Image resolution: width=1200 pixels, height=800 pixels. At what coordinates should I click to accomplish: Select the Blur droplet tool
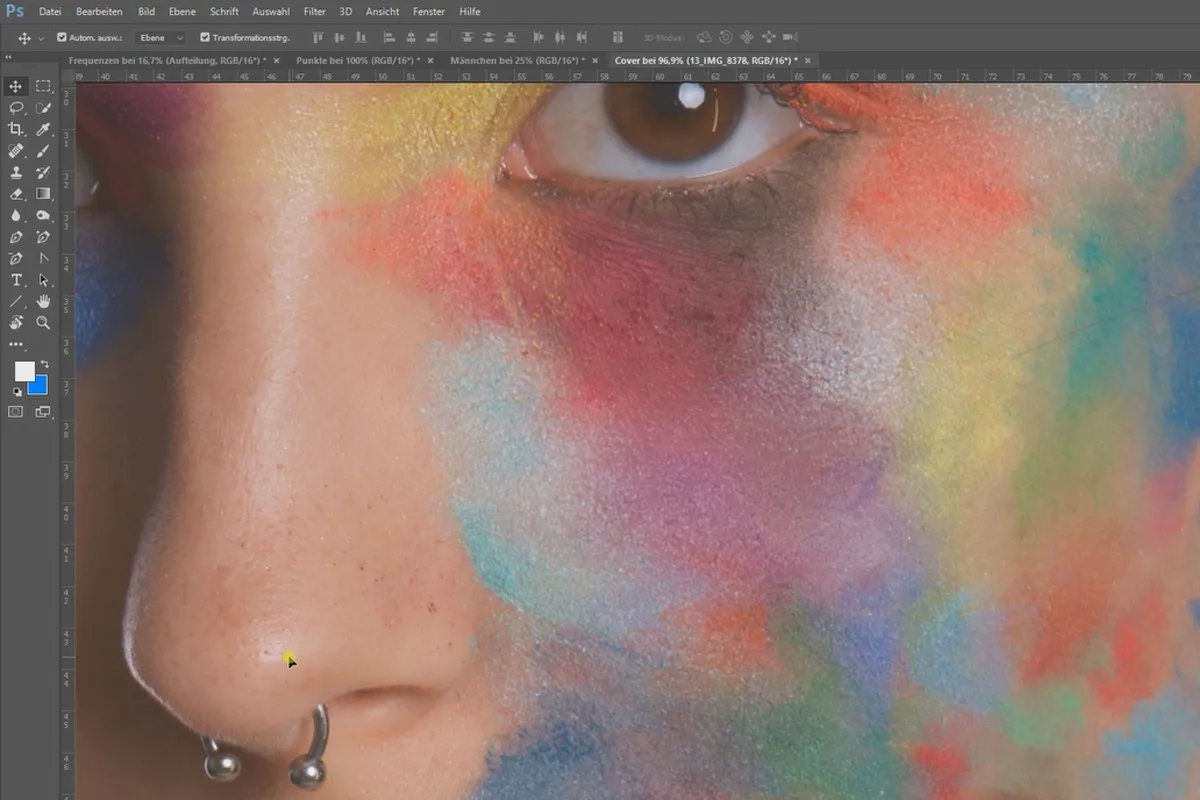point(16,215)
